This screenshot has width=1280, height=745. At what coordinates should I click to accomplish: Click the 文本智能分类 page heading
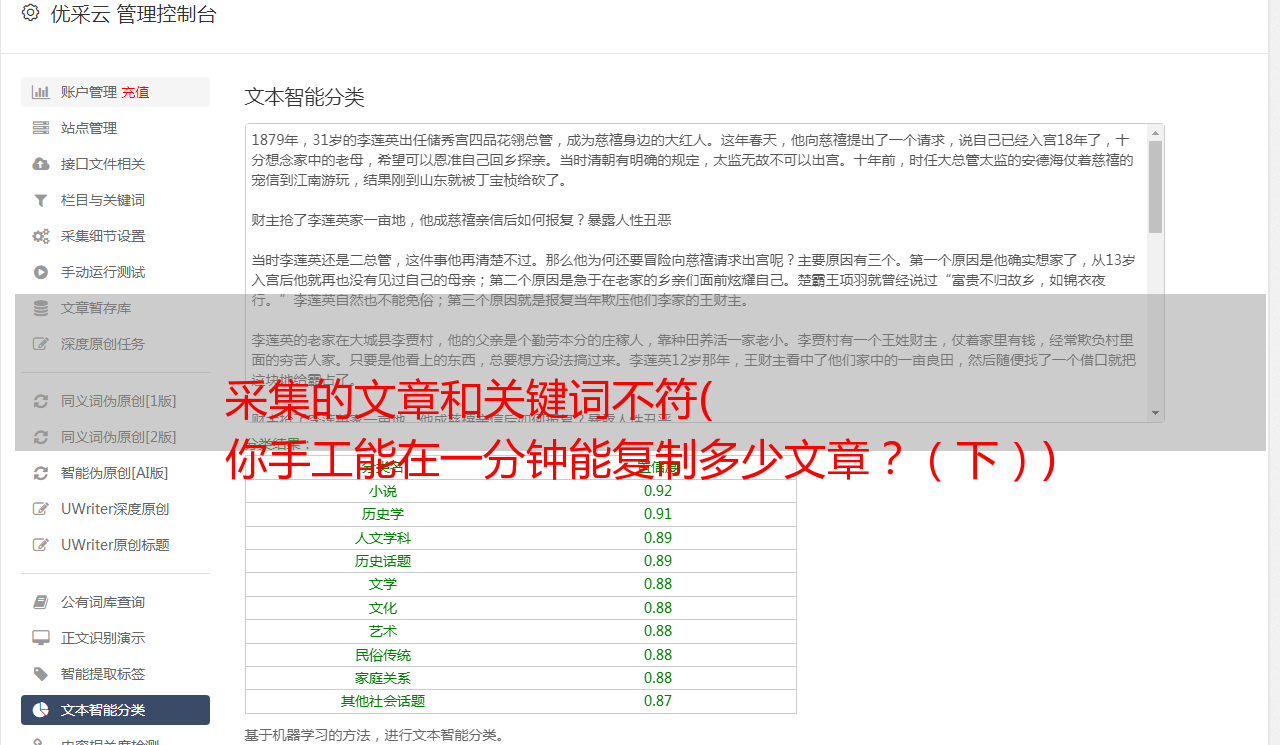point(305,97)
